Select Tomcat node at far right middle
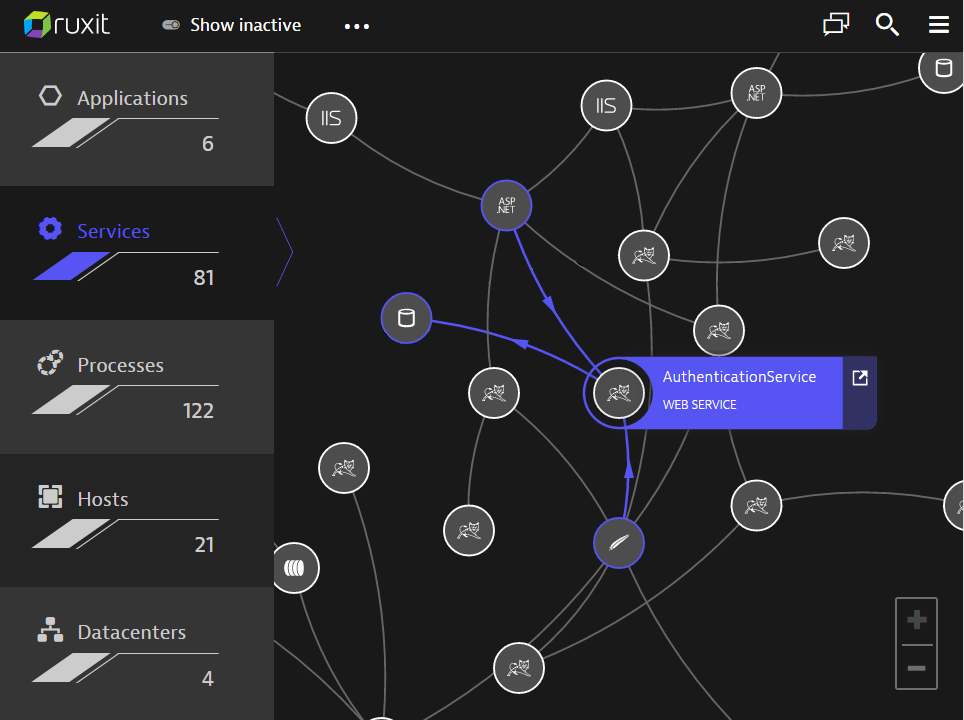This screenshot has height=720, width=964. [x=844, y=243]
